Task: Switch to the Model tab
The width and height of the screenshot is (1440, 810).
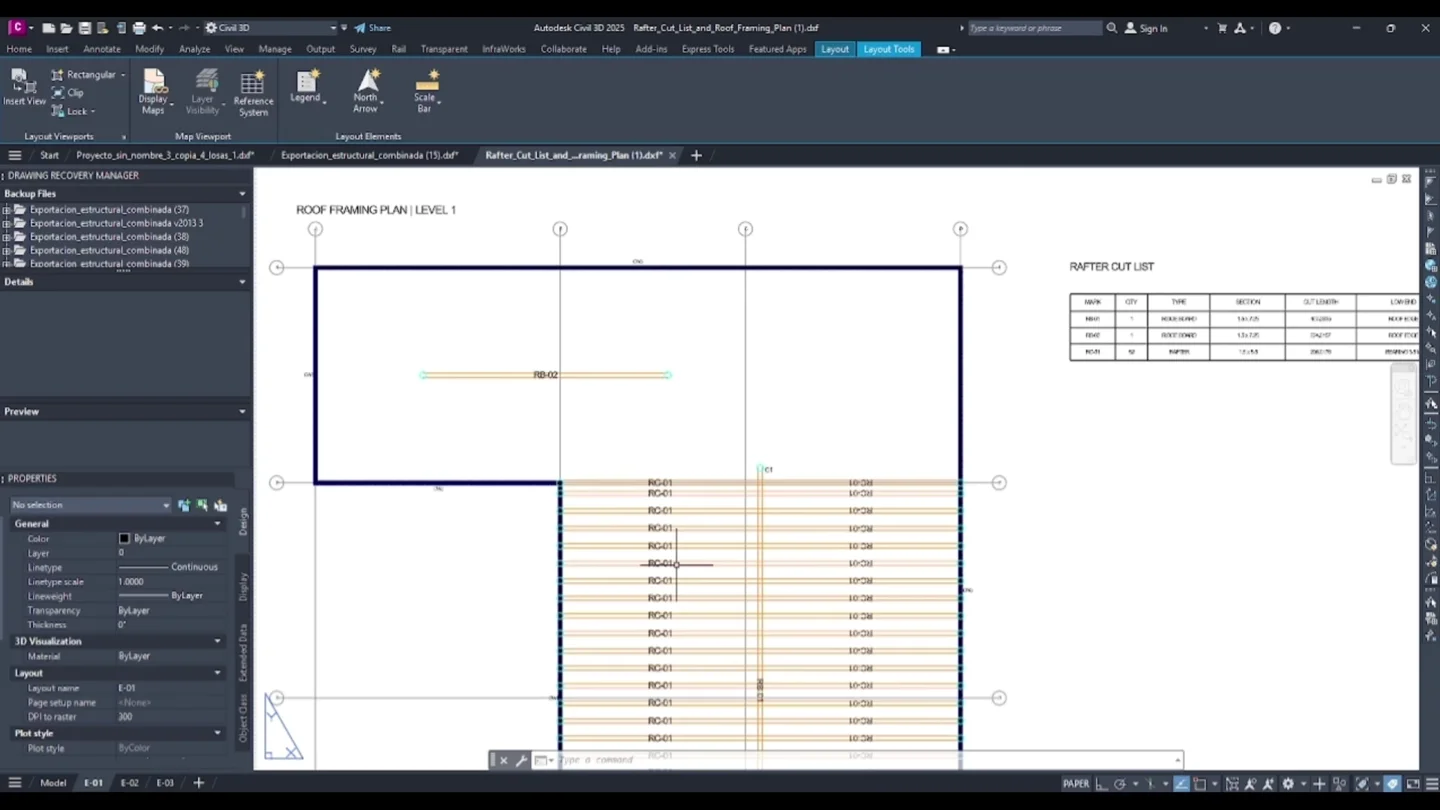Action: pos(53,783)
